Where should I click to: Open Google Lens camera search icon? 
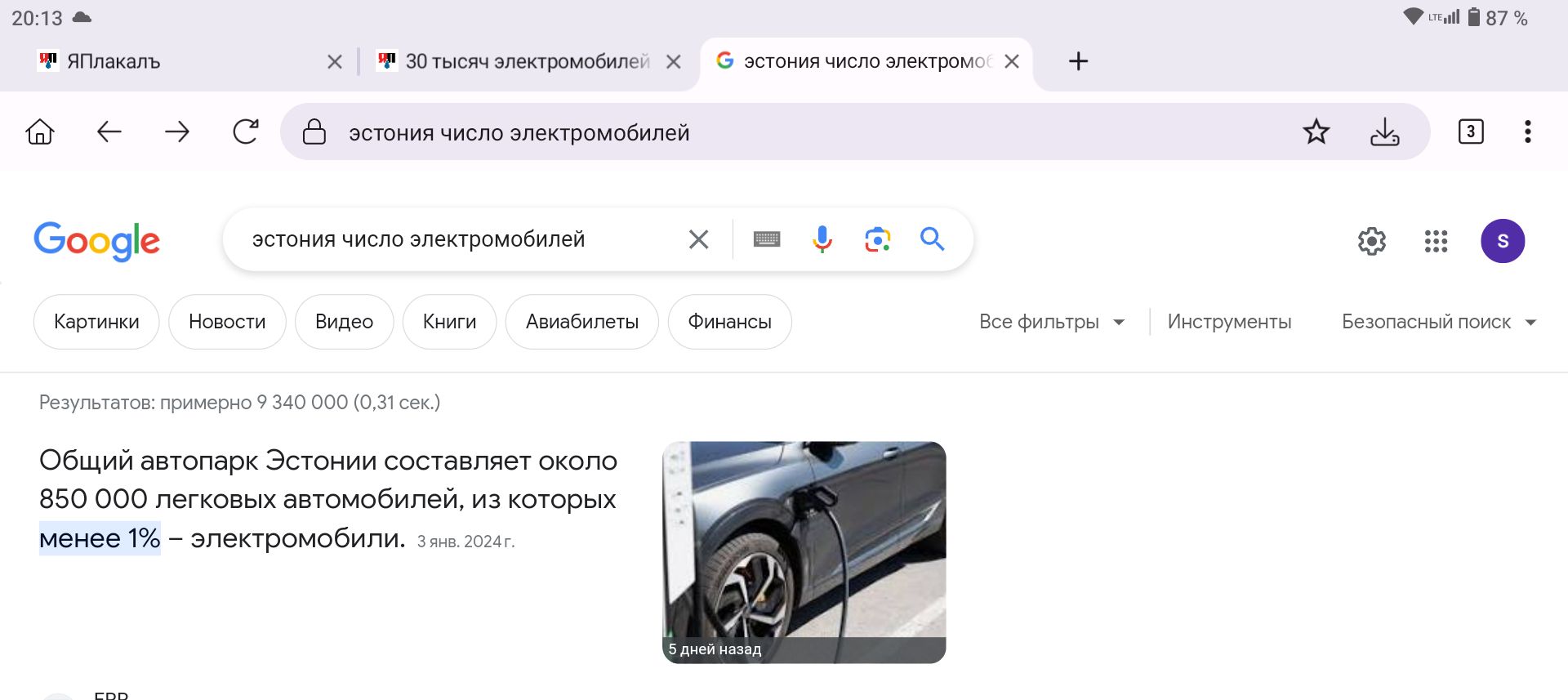pyautogui.click(x=877, y=239)
